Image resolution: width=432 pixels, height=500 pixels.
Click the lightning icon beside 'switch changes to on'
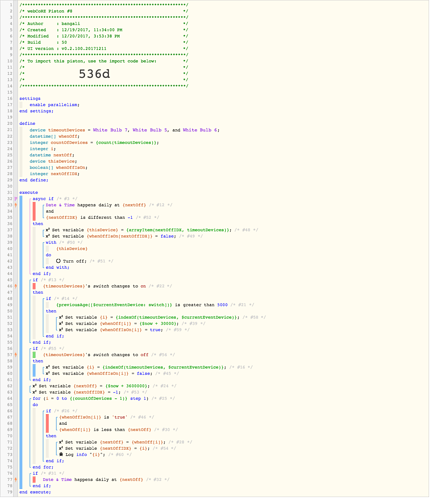[x=15, y=287]
